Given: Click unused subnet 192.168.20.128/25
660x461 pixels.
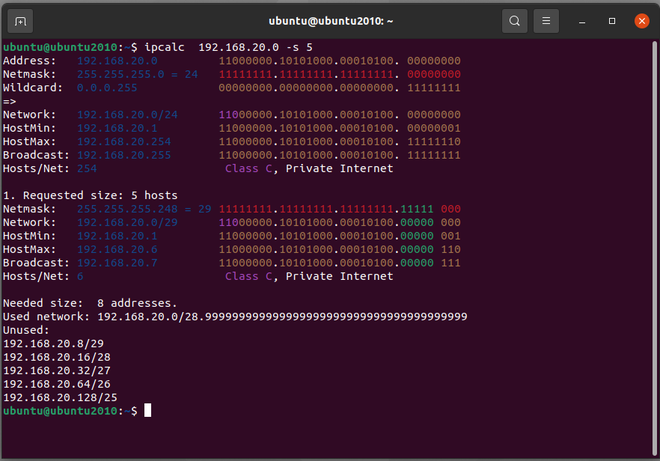Looking at the screenshot, I should [x=60, y=397].
